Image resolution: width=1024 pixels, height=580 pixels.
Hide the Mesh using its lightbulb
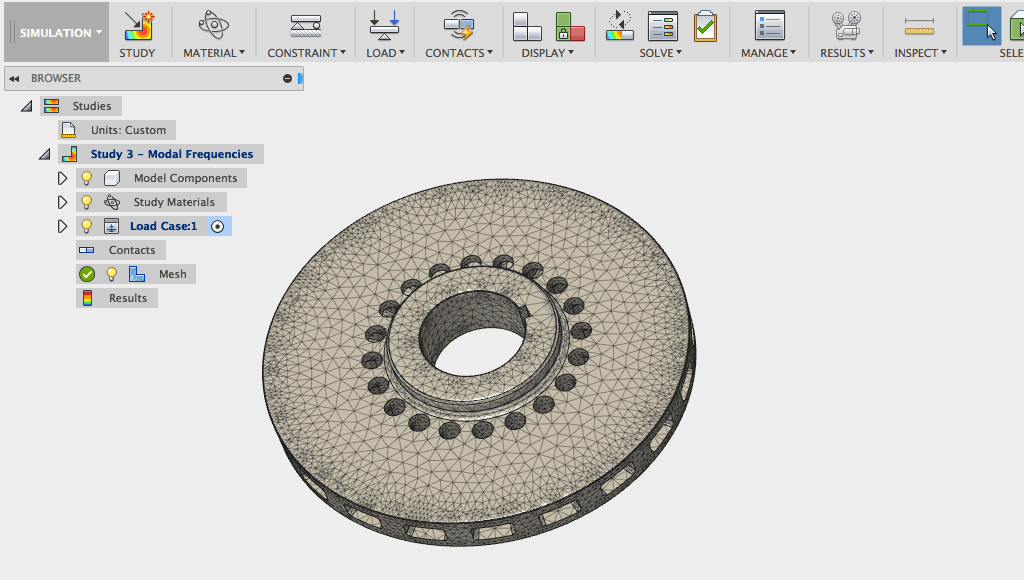point(112,274)
